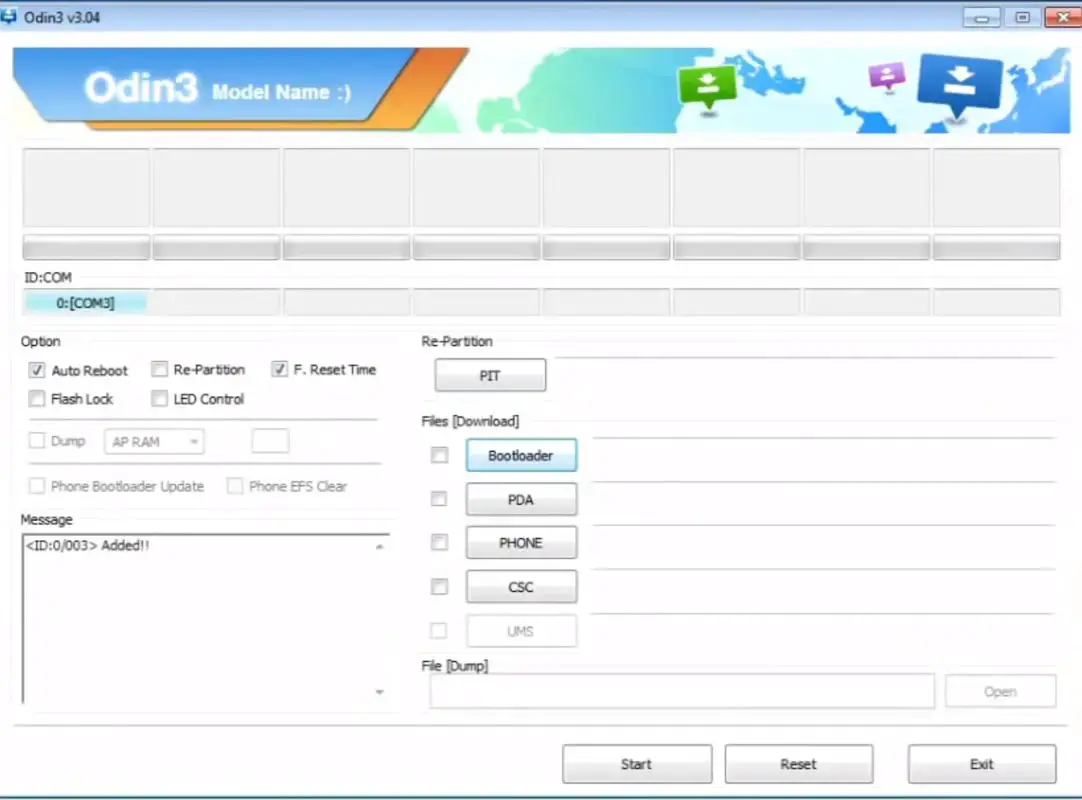The height and width of the screenshot is (800, 1082).
Task: Enable the Flash Lock checkbox
Action: (37, 398)
